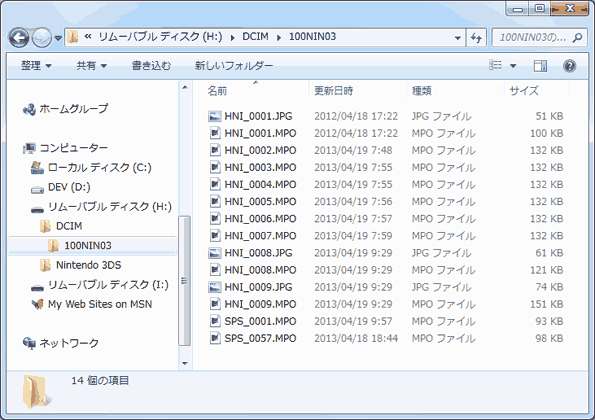Click the navigation pane scrollbar down arrow

click(x=185, y=363)
